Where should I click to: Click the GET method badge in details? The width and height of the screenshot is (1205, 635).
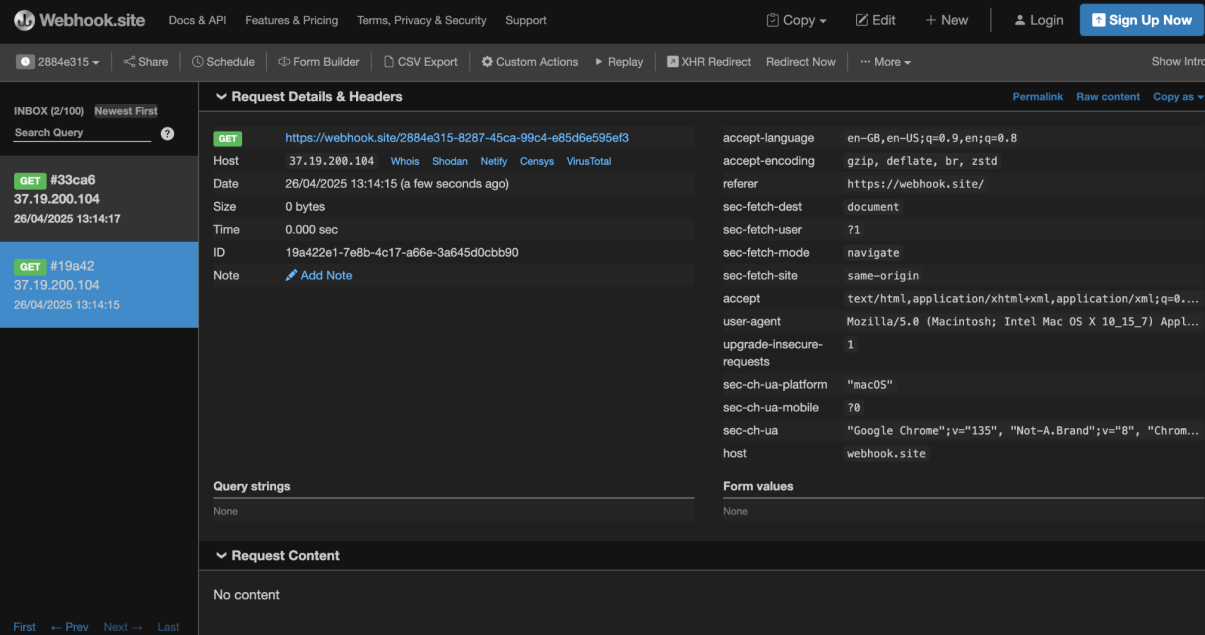pos(228,139)
